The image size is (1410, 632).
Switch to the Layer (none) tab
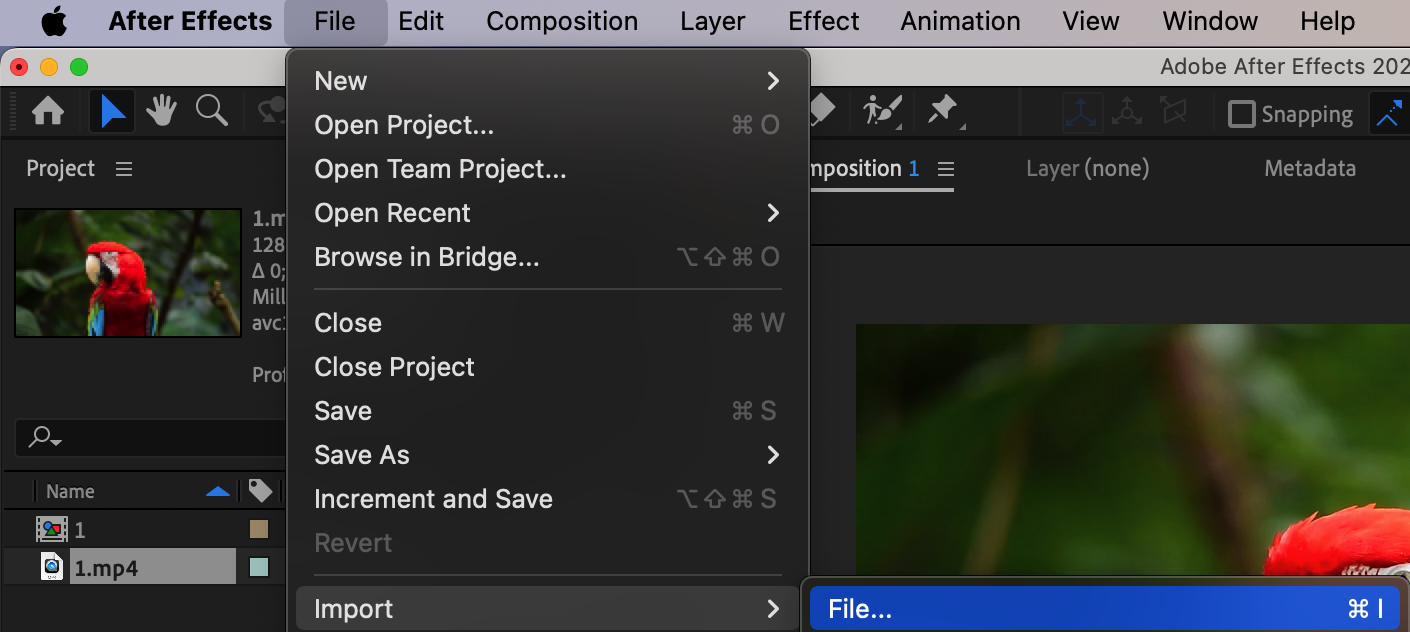[1087, 169]
